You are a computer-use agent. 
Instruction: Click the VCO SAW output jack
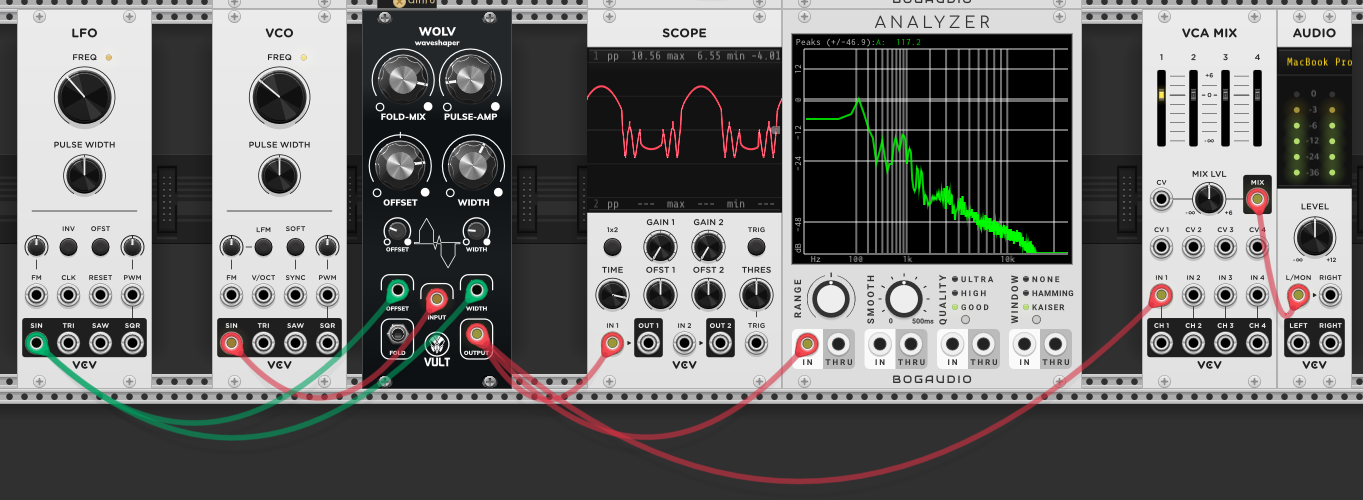coord(295,343)
